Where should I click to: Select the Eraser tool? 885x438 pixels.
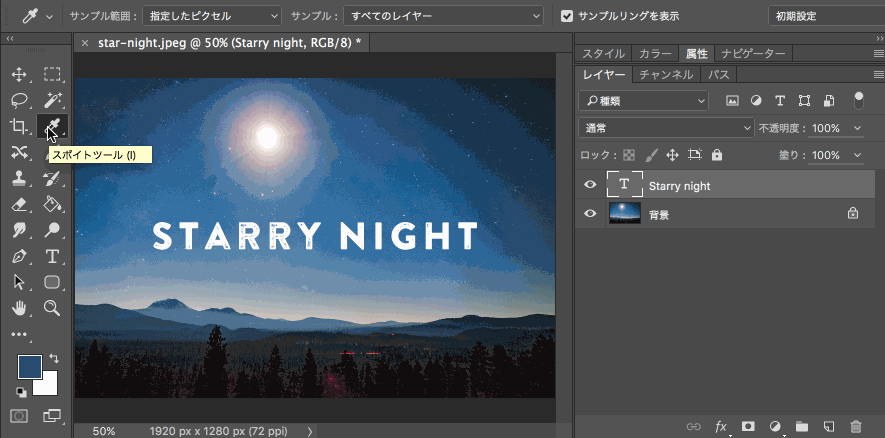click(x=19, y=204)
